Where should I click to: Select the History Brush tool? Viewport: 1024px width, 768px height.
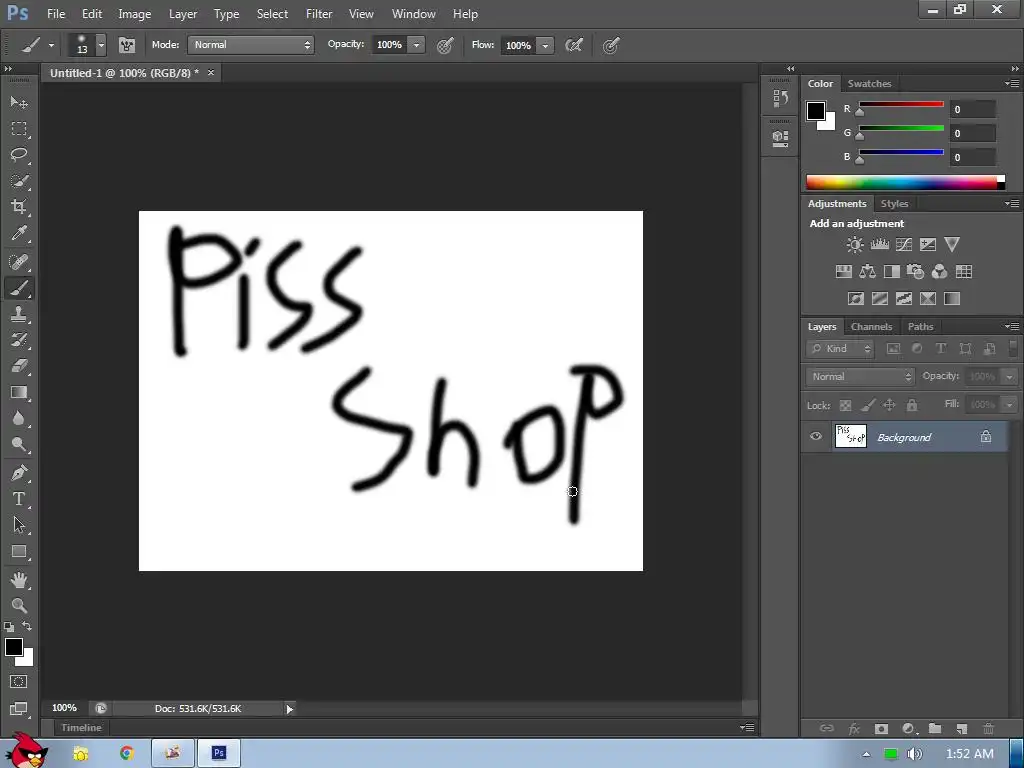tap(19, 340)
